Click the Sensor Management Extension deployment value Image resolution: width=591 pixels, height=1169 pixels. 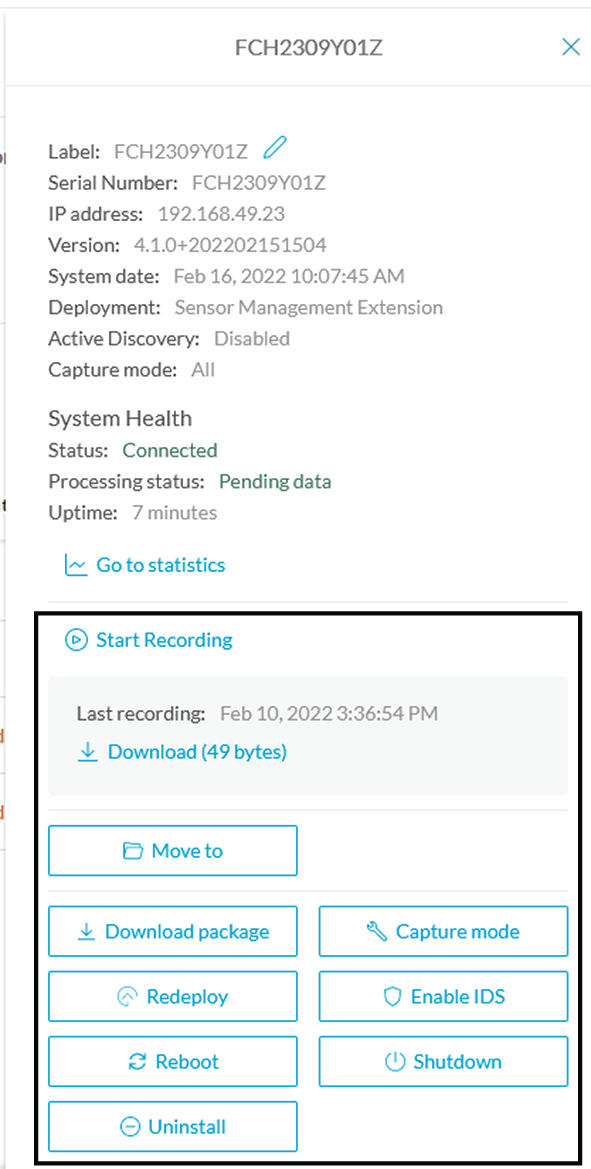309,307
